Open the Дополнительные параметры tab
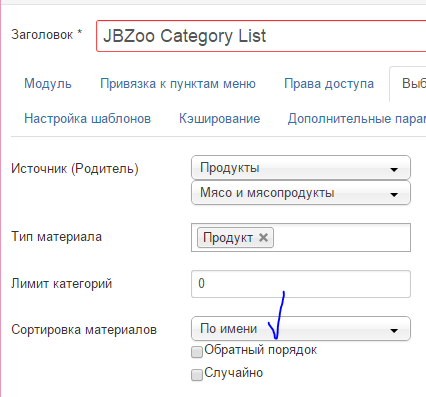 (357, 119)
